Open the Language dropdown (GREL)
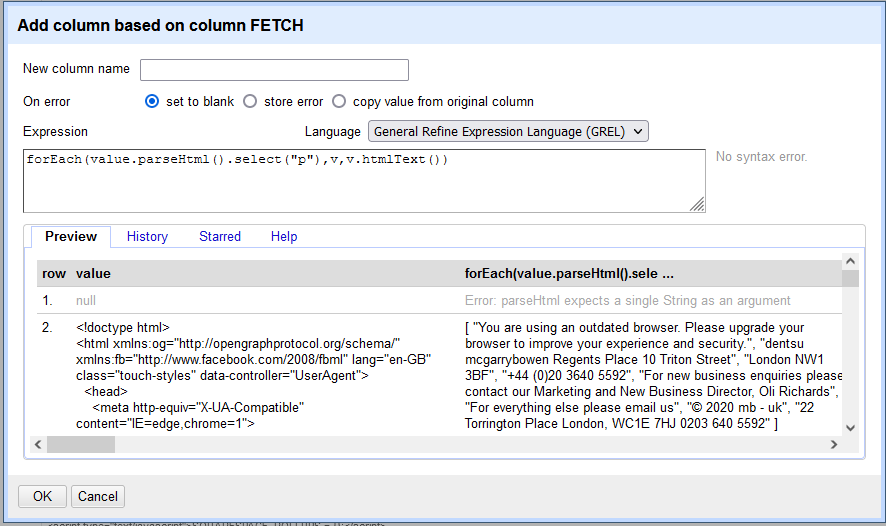The height and width of the screenshot is (526, 886). click(508, 132)
